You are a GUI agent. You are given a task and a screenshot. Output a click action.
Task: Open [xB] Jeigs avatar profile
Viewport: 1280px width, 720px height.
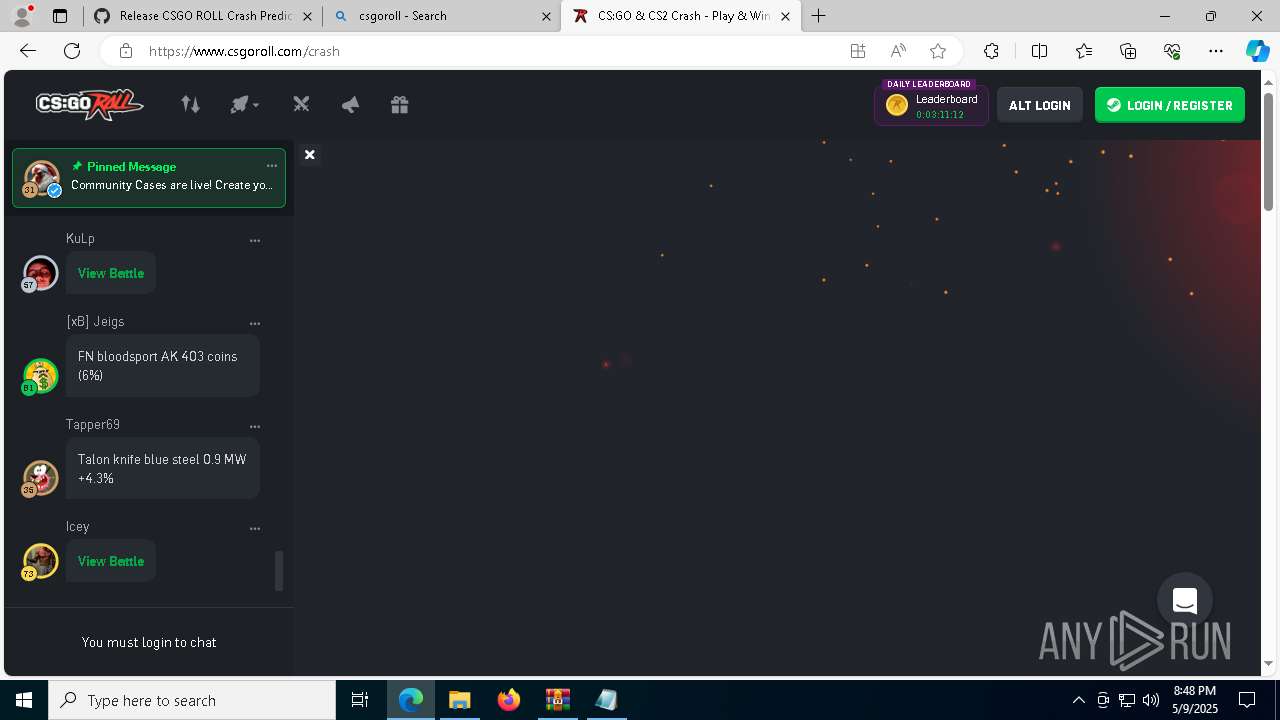[x=40, y=376]
